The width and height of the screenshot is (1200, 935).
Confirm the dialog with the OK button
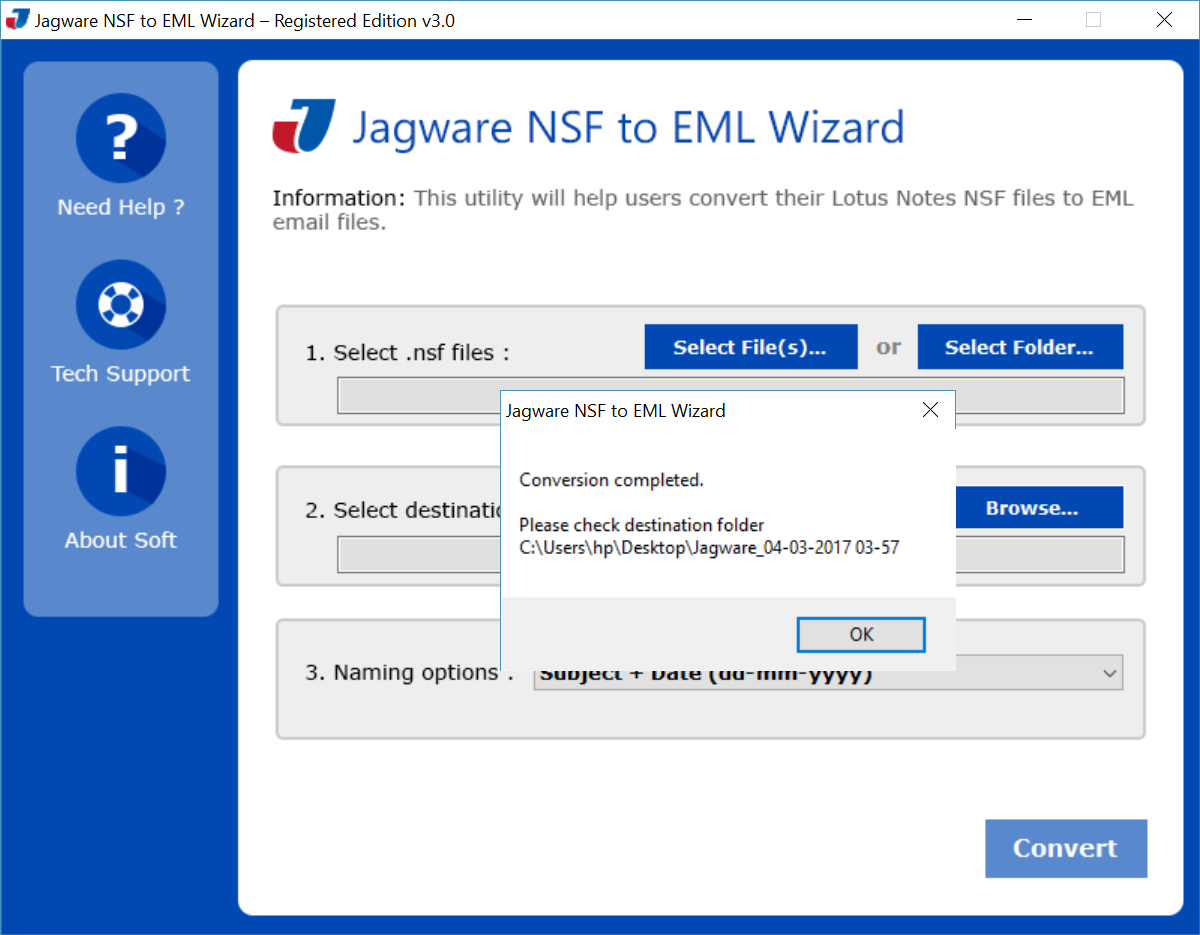point(861,635)
